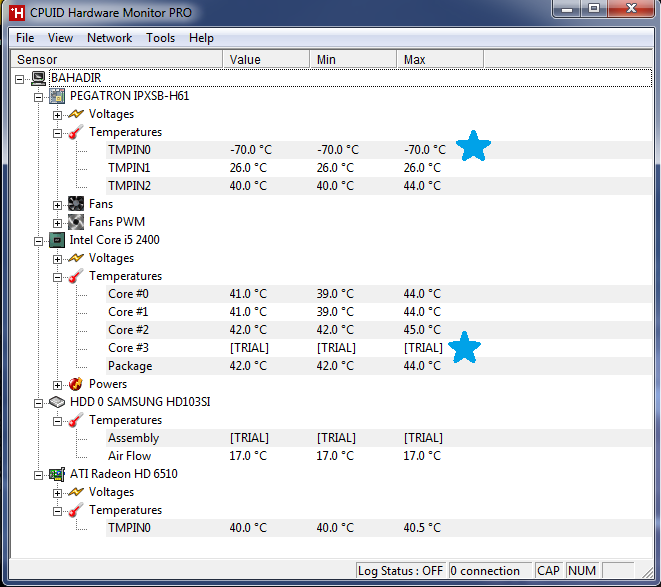Click the Fans PWM icon
661x587 pixels.
tap(76, 222)
